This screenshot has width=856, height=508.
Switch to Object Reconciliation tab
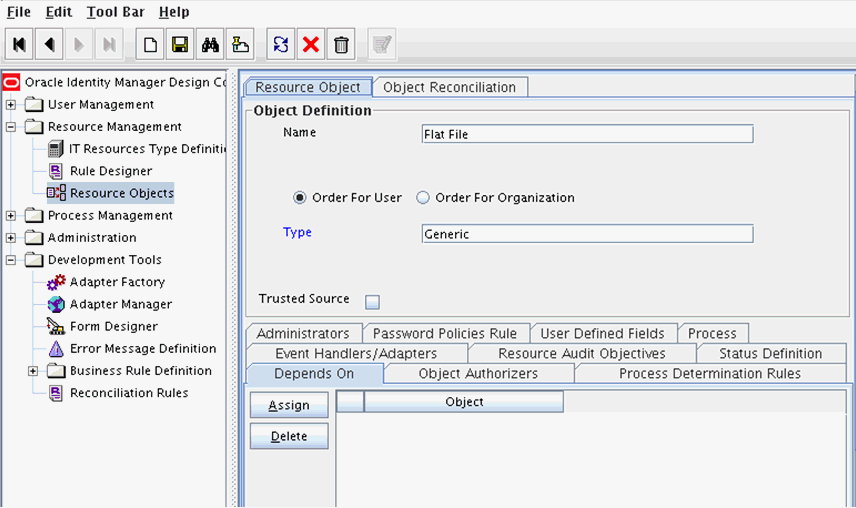(x=449, y=87)
